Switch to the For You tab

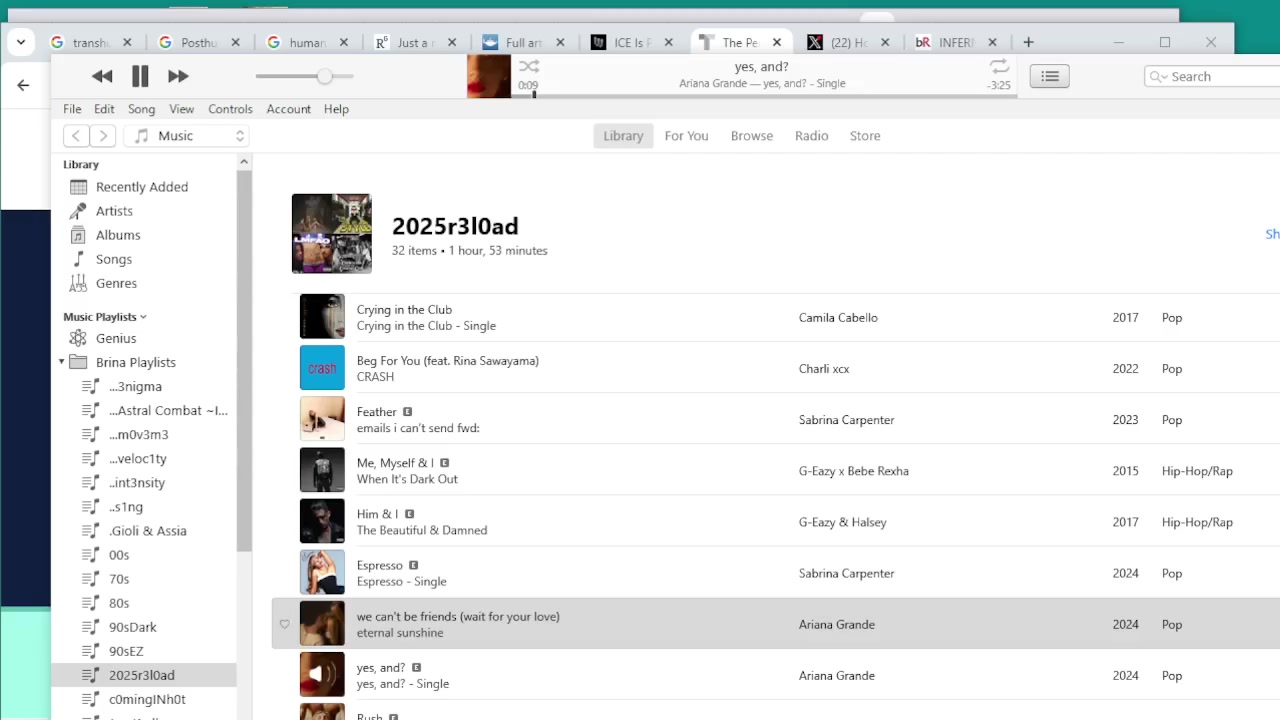tap(686, 136)
